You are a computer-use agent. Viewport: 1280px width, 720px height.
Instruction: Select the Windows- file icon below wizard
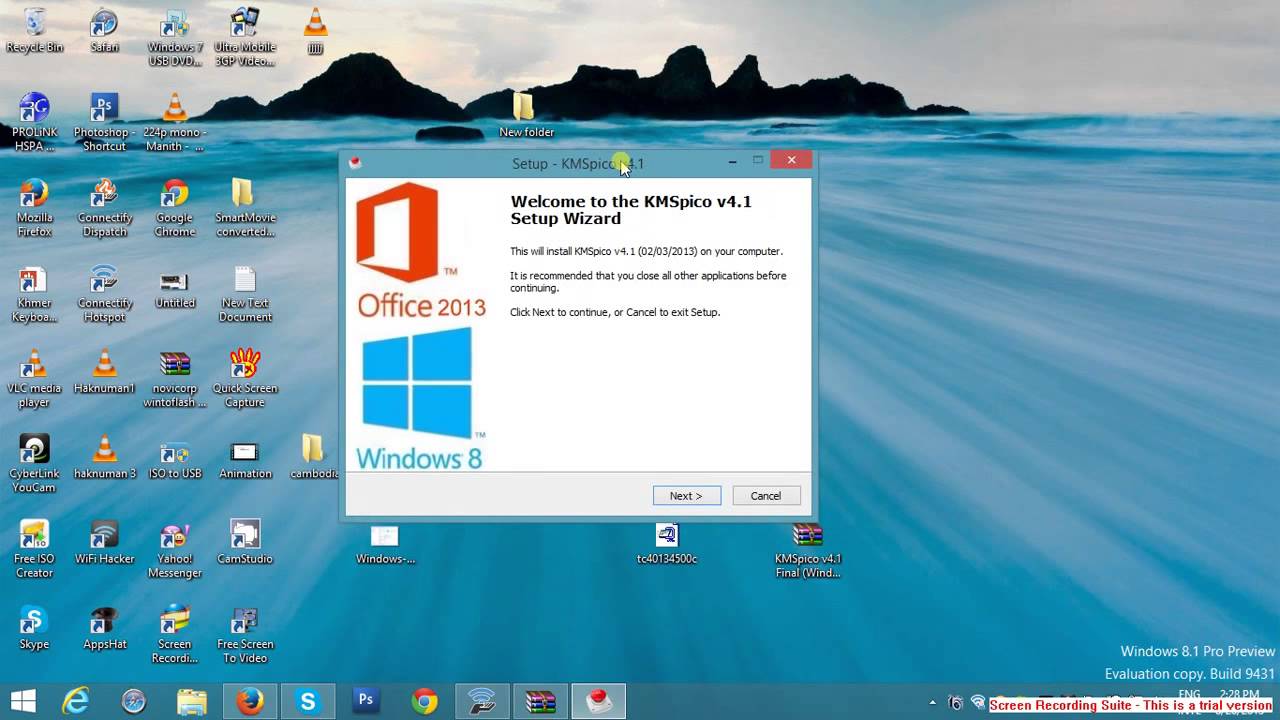pyautogui.click(x=385, y=545)
